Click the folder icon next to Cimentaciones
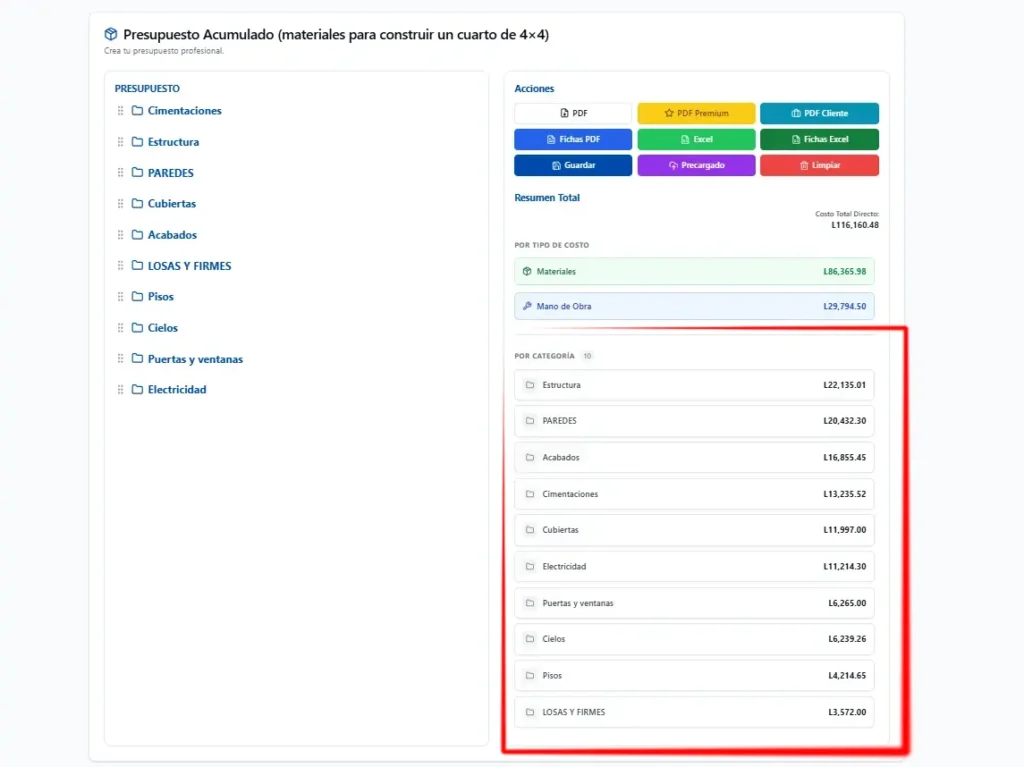1024x767 pixels. 138,111
